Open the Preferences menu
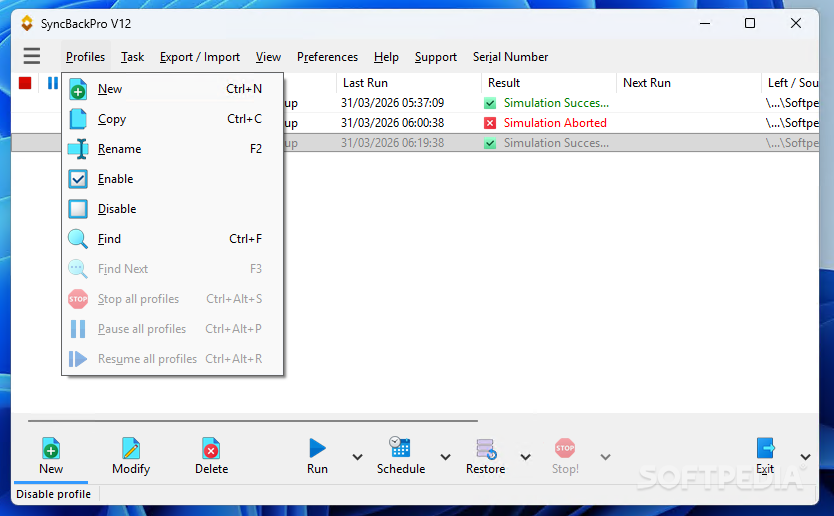Screen dimensions: 834x516 click(x=327, y=57)
